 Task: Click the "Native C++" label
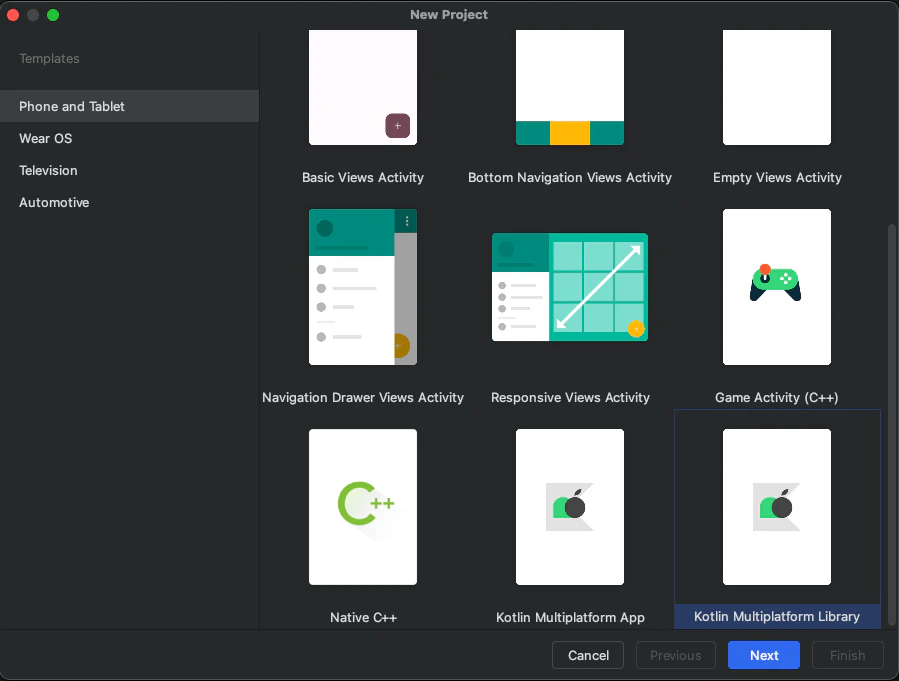[363, 617]
